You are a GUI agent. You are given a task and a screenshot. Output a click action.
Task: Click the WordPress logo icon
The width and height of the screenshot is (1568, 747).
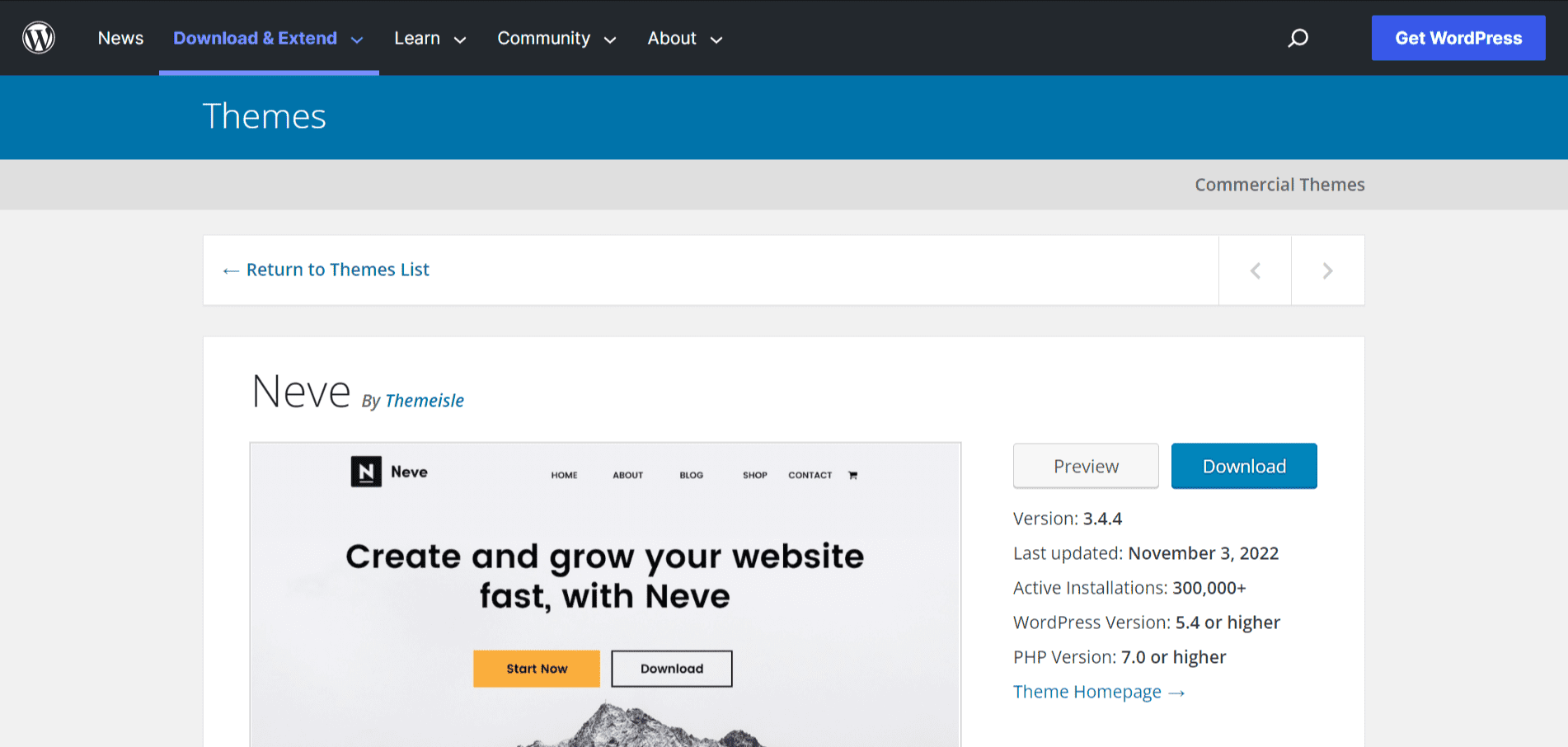tap(39, 37)
